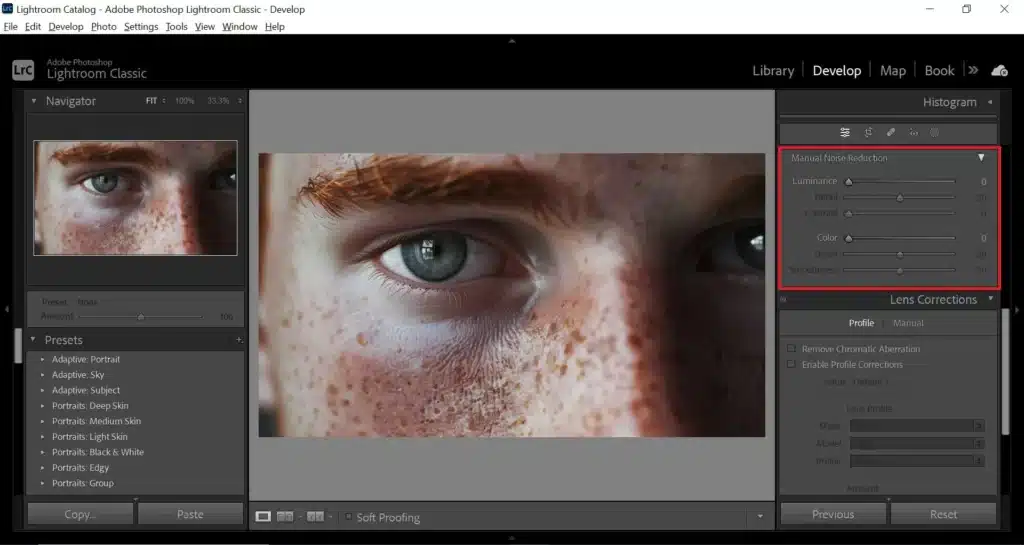This screenshot has width=1024, height=545.
Task: Select Profile tab in Lens Corrections
Action: [861, 323]
